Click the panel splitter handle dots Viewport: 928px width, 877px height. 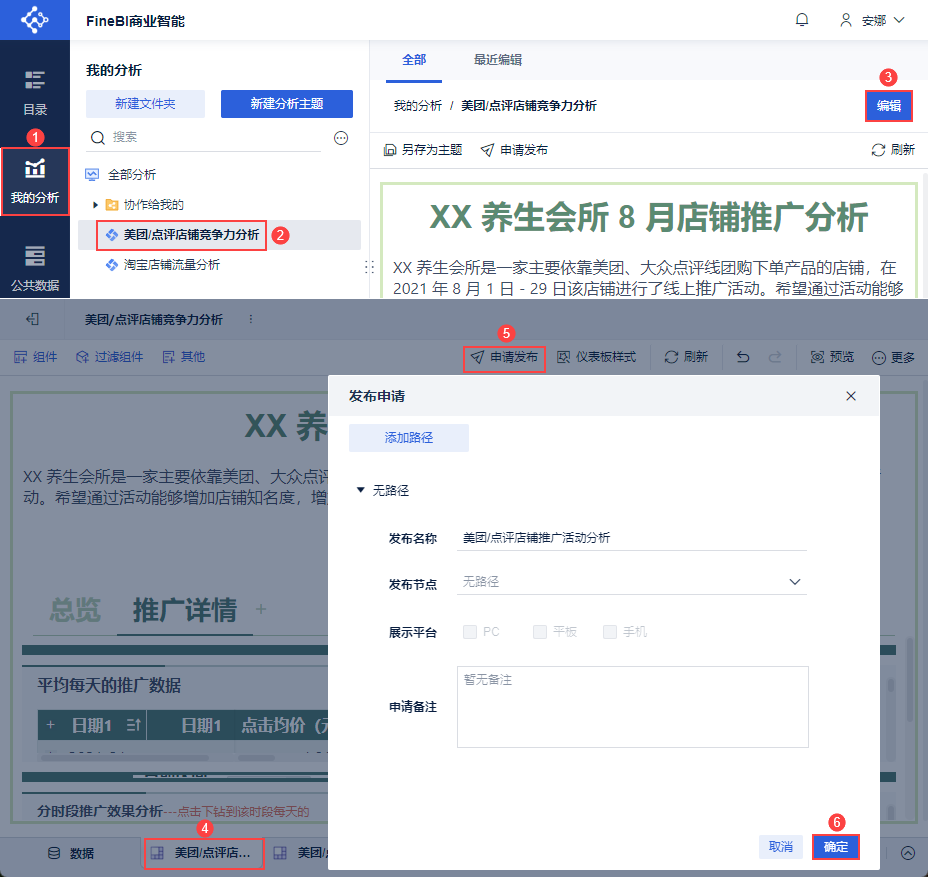(x=369, y=267)
